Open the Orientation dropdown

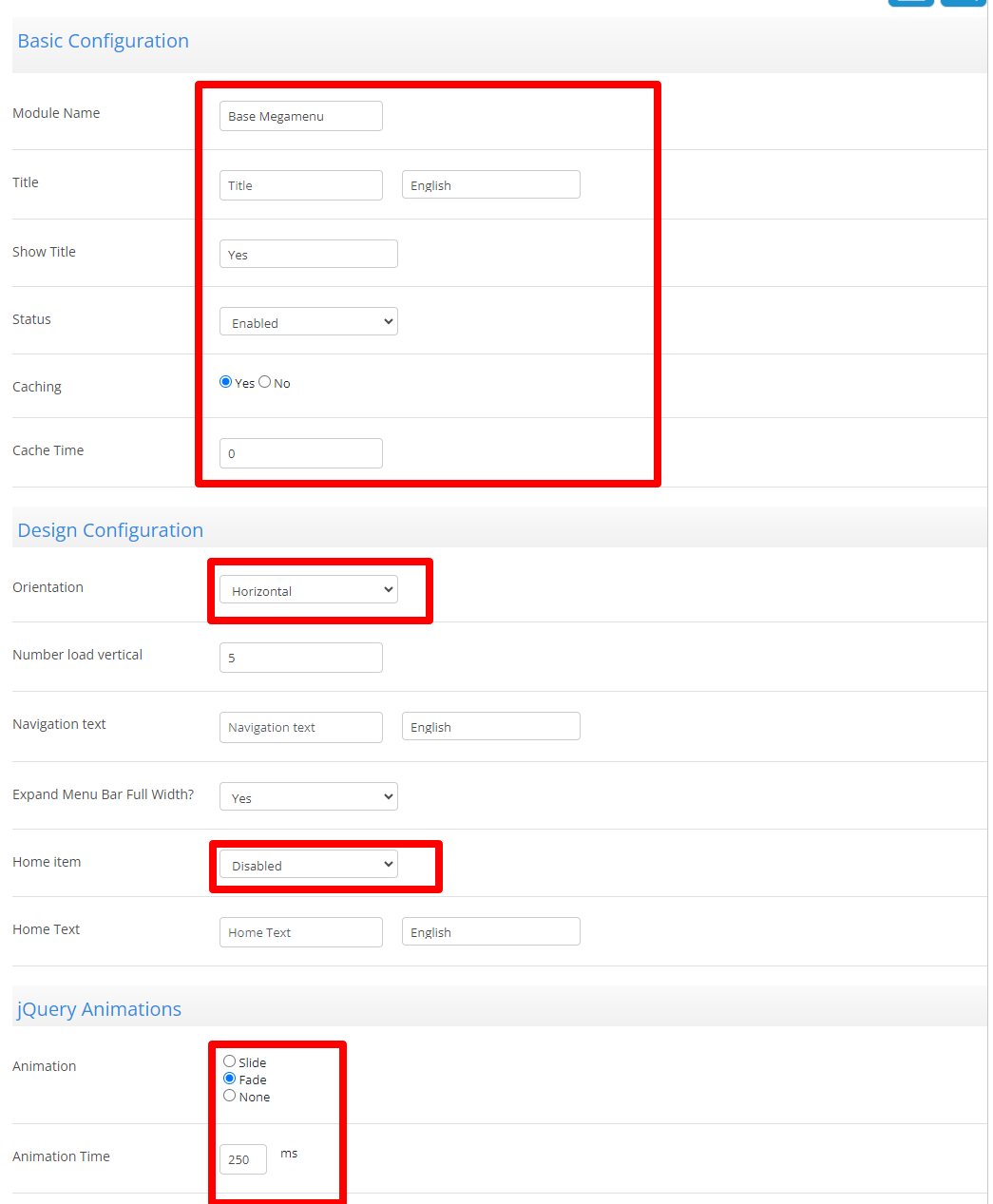pyautogui.click(x=308, y=590)
